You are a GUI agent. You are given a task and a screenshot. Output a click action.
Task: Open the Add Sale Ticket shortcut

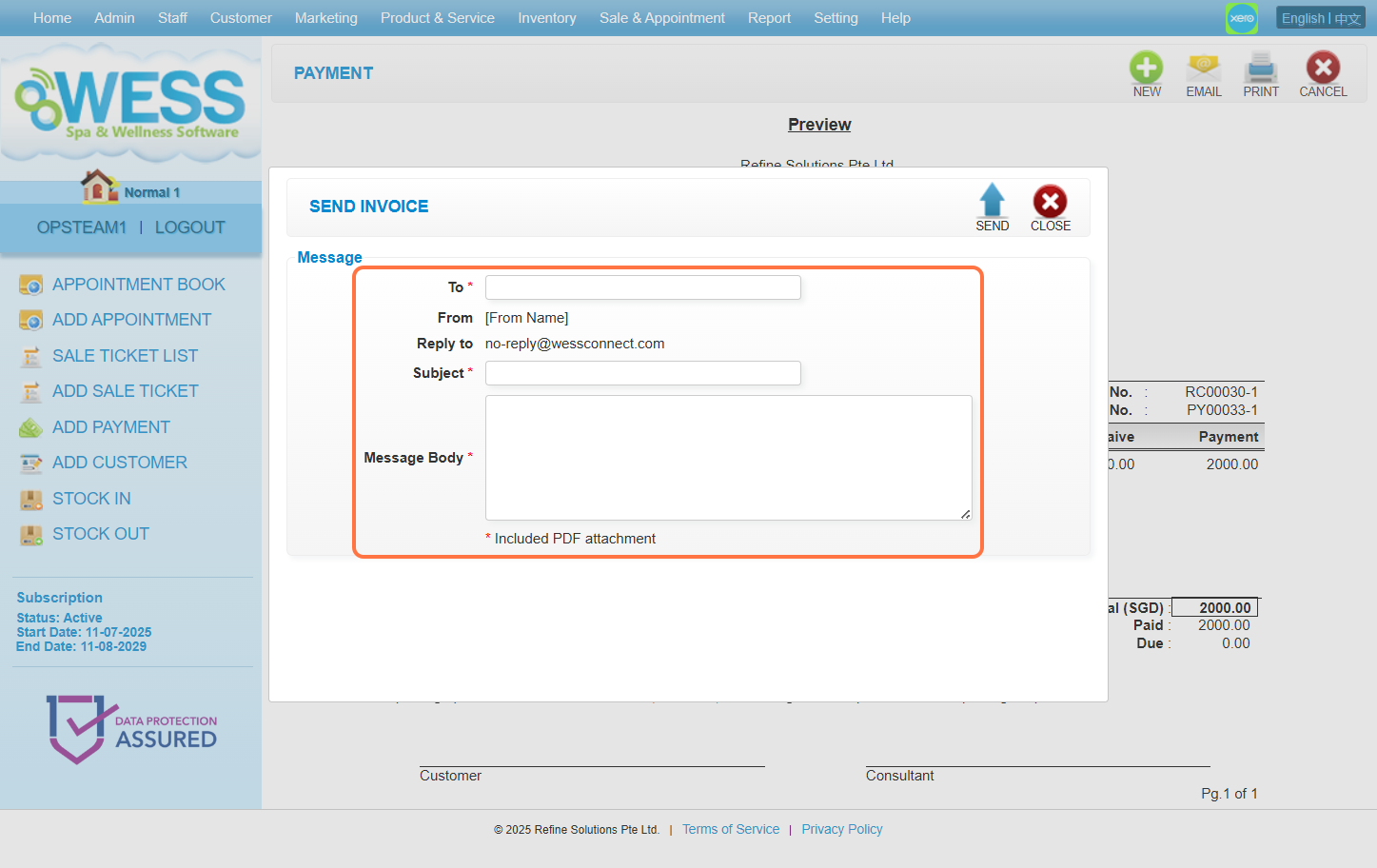125,391
